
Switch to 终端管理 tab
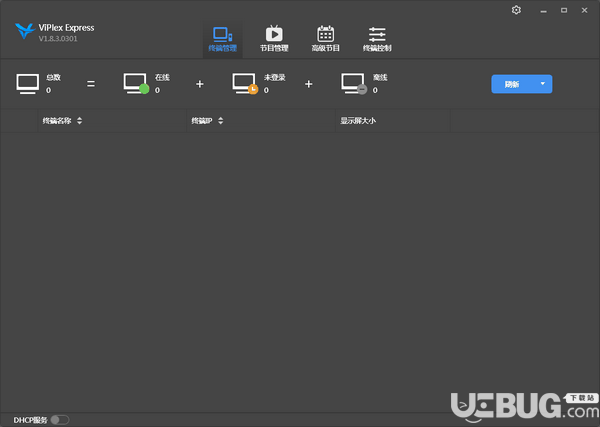click(x=222, y=39)
